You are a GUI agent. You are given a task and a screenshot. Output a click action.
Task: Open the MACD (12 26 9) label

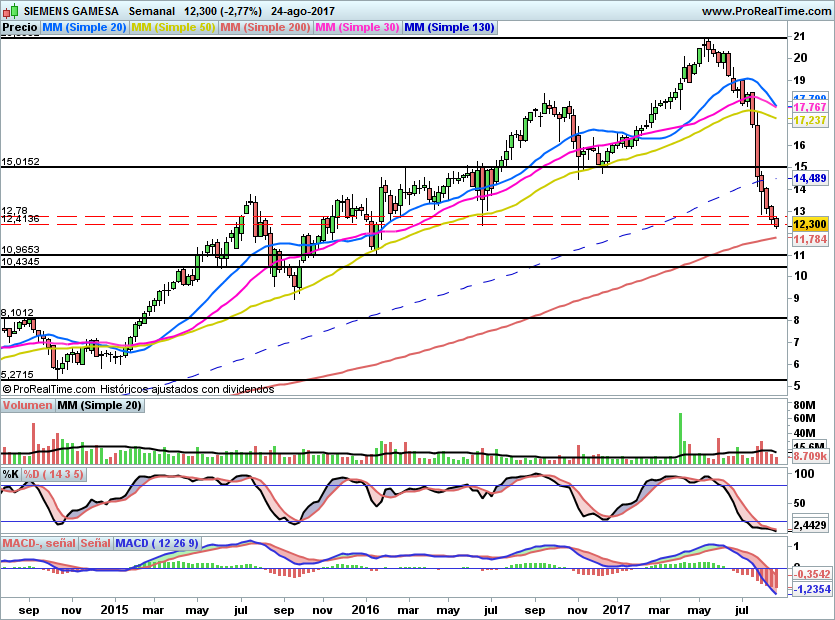(157, 544)
